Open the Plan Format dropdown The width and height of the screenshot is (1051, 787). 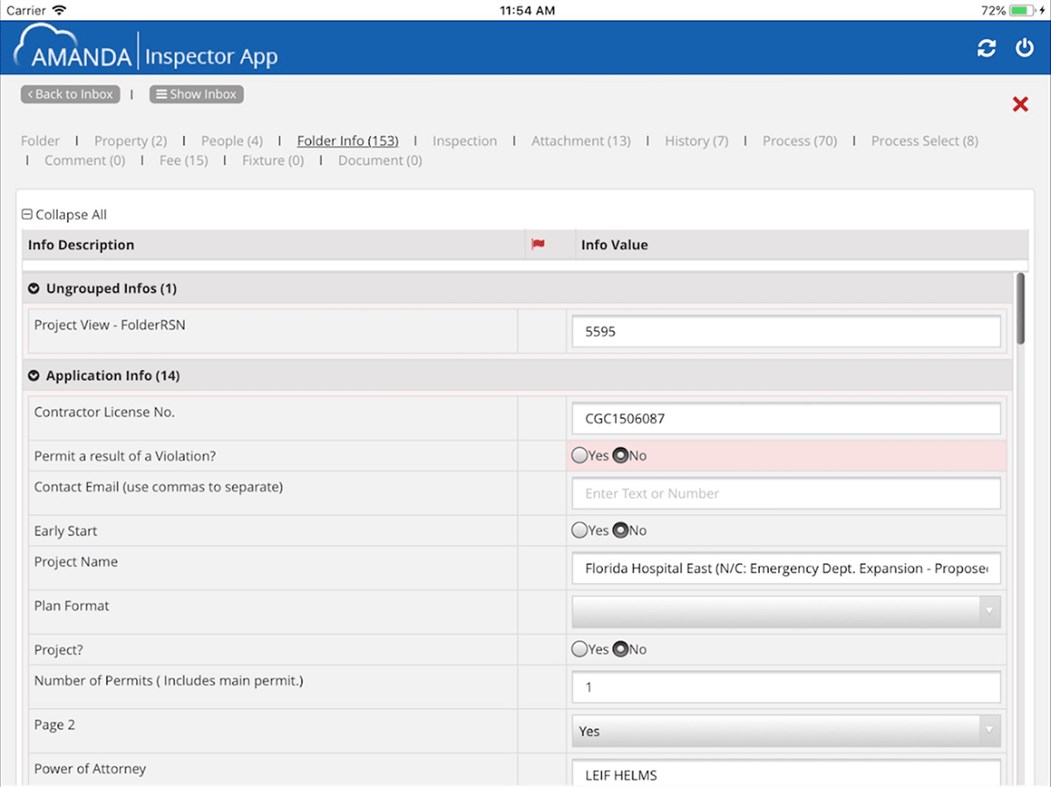click(988, 611)
